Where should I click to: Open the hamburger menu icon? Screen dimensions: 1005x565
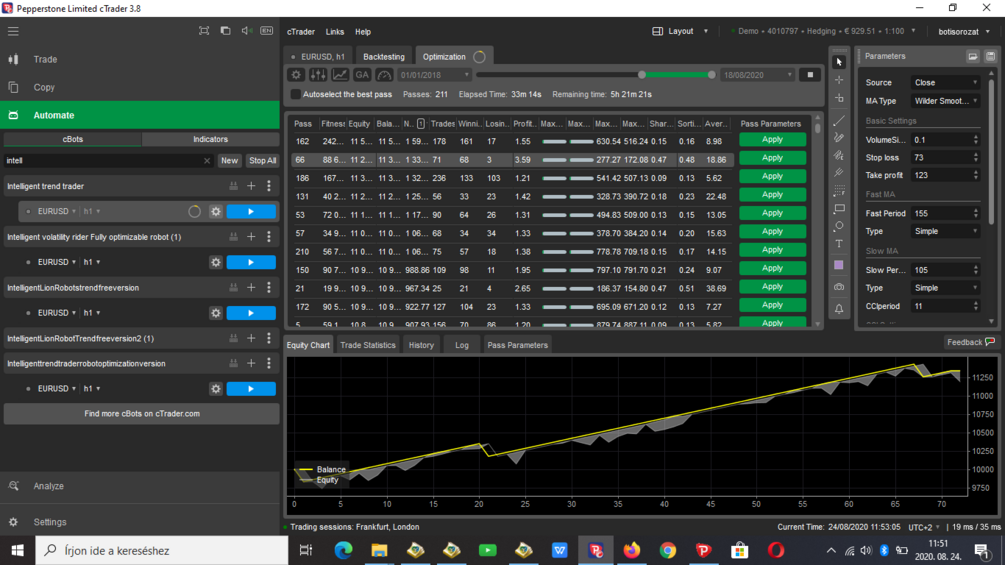pos(13,31)
